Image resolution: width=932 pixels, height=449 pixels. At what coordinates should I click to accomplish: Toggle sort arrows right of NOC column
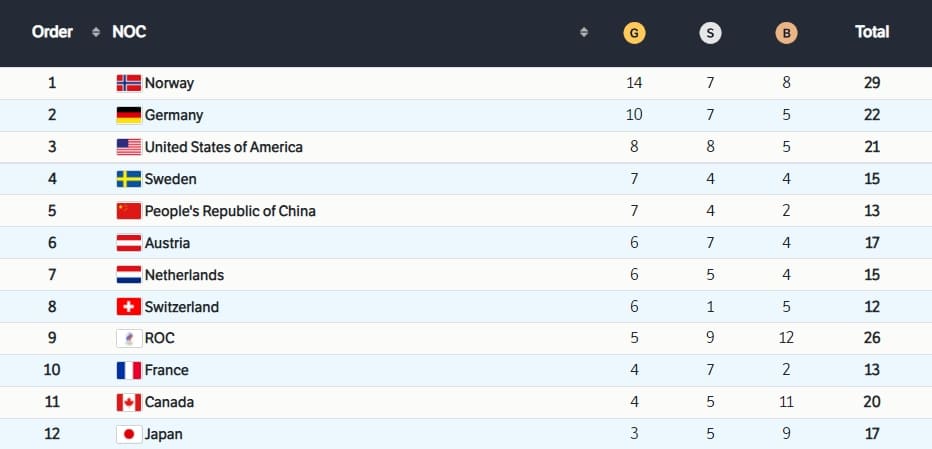584,32
